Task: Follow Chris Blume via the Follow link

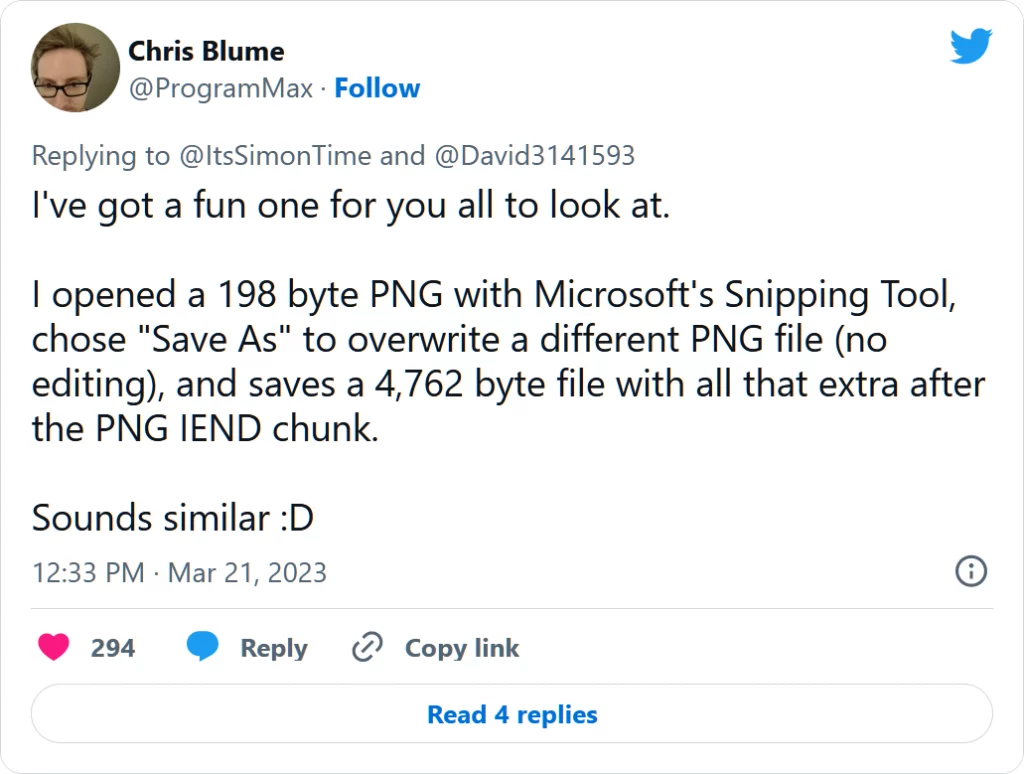Action: click(377, 88)
